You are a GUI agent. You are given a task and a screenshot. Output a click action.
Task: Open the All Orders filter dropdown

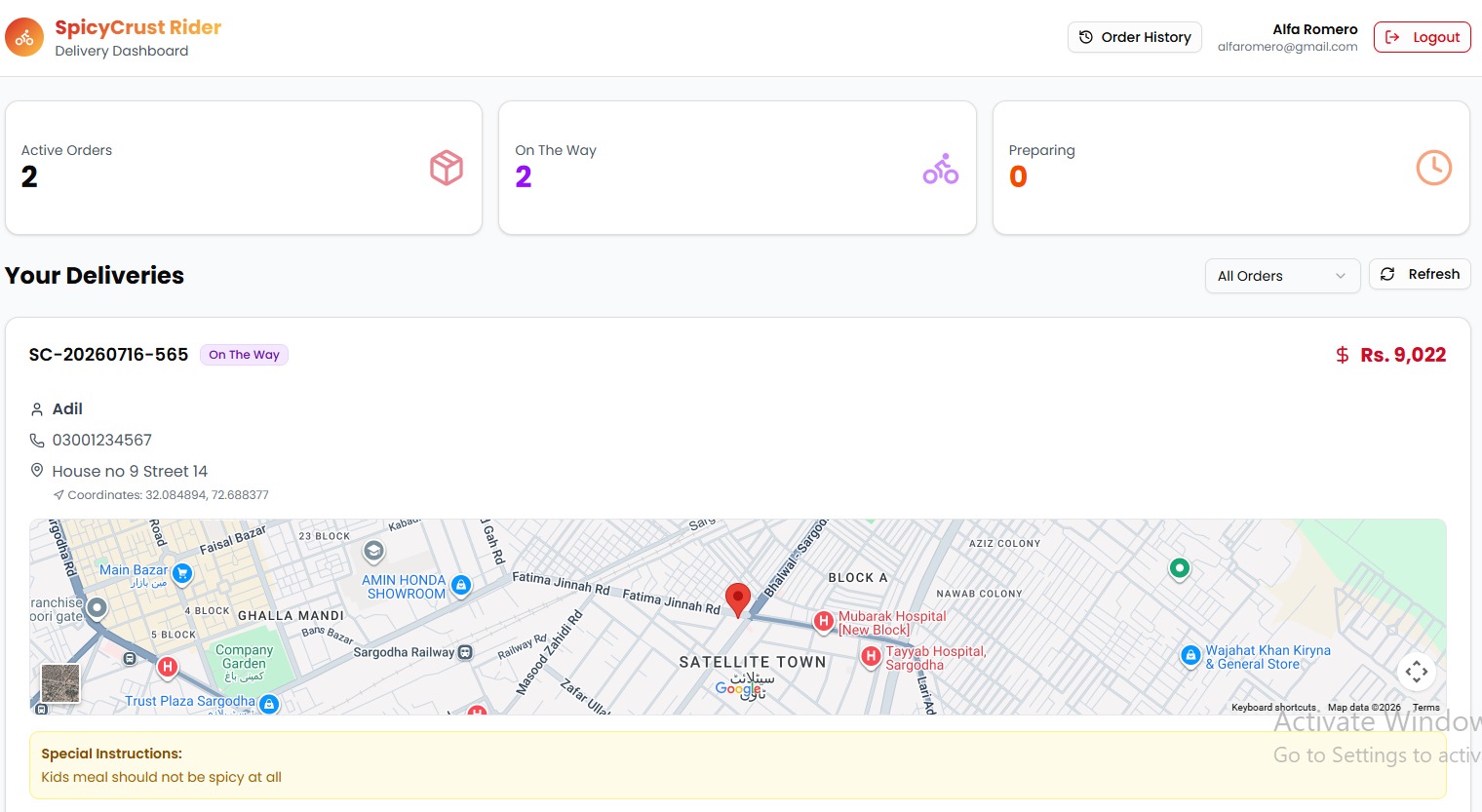(1282, 276)
